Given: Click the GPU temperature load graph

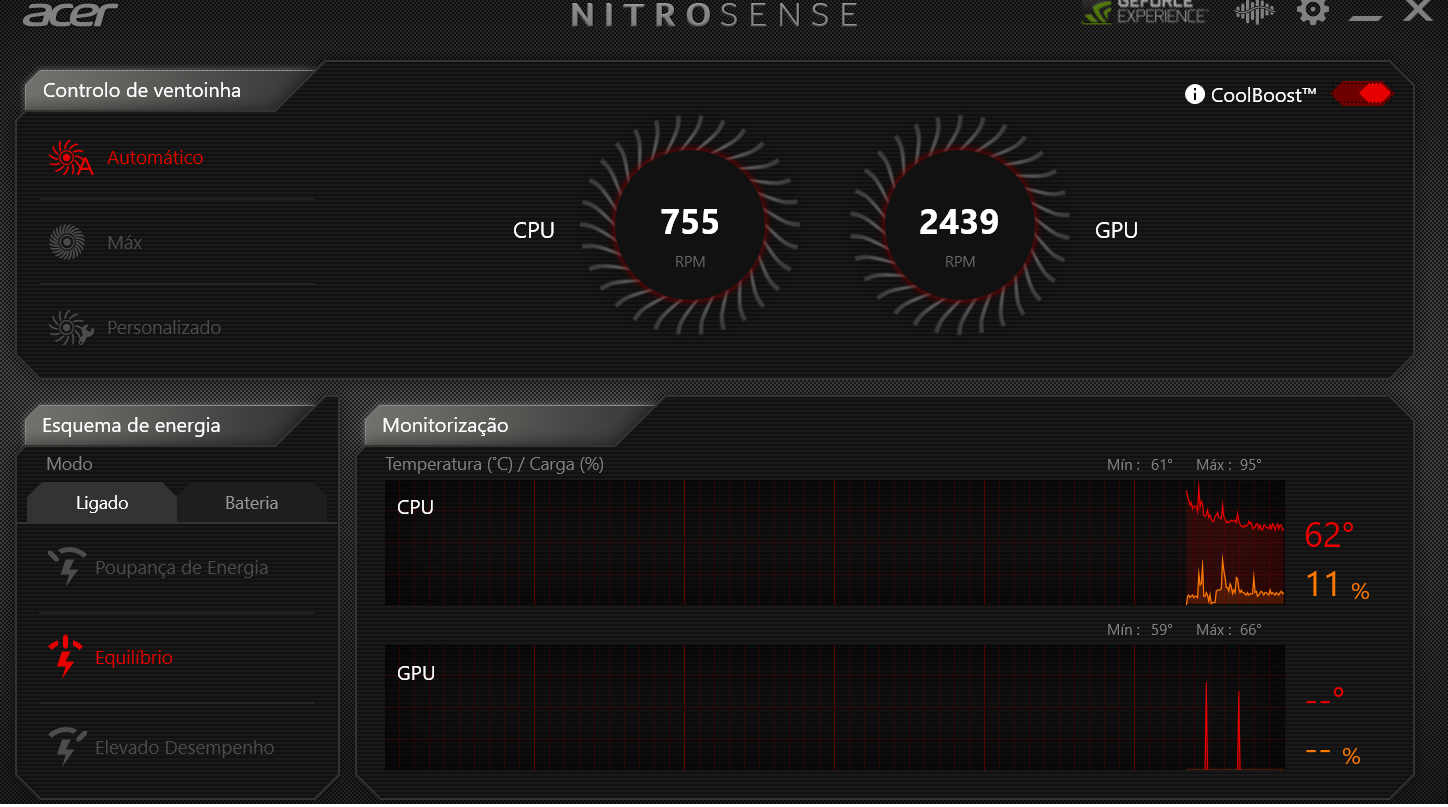Looking at the screenshot, I should click(x=835, y=708).
